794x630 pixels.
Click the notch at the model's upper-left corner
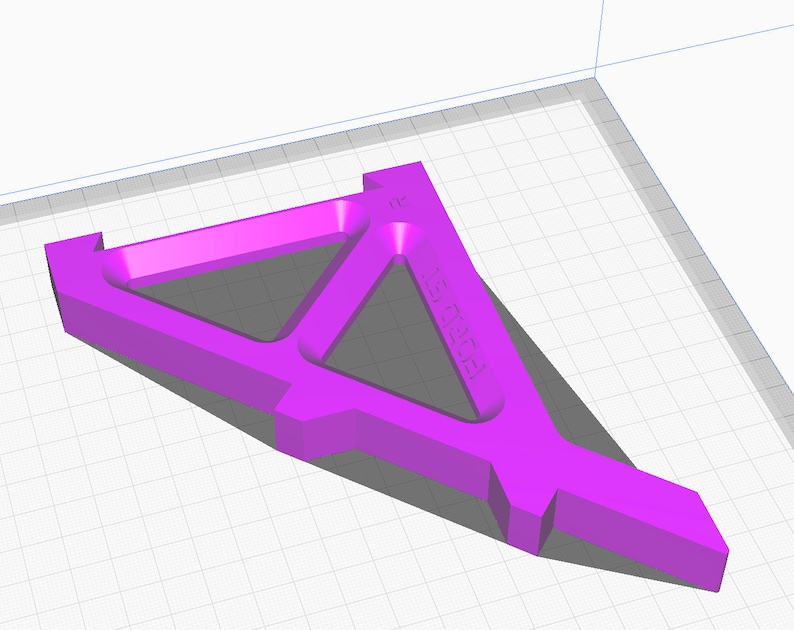click(x=98, y=241)
